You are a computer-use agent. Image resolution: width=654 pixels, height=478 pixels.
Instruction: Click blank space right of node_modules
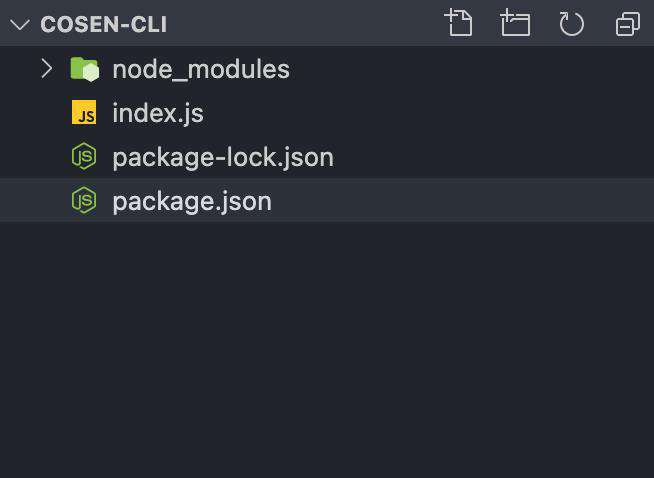coord(471,69)
